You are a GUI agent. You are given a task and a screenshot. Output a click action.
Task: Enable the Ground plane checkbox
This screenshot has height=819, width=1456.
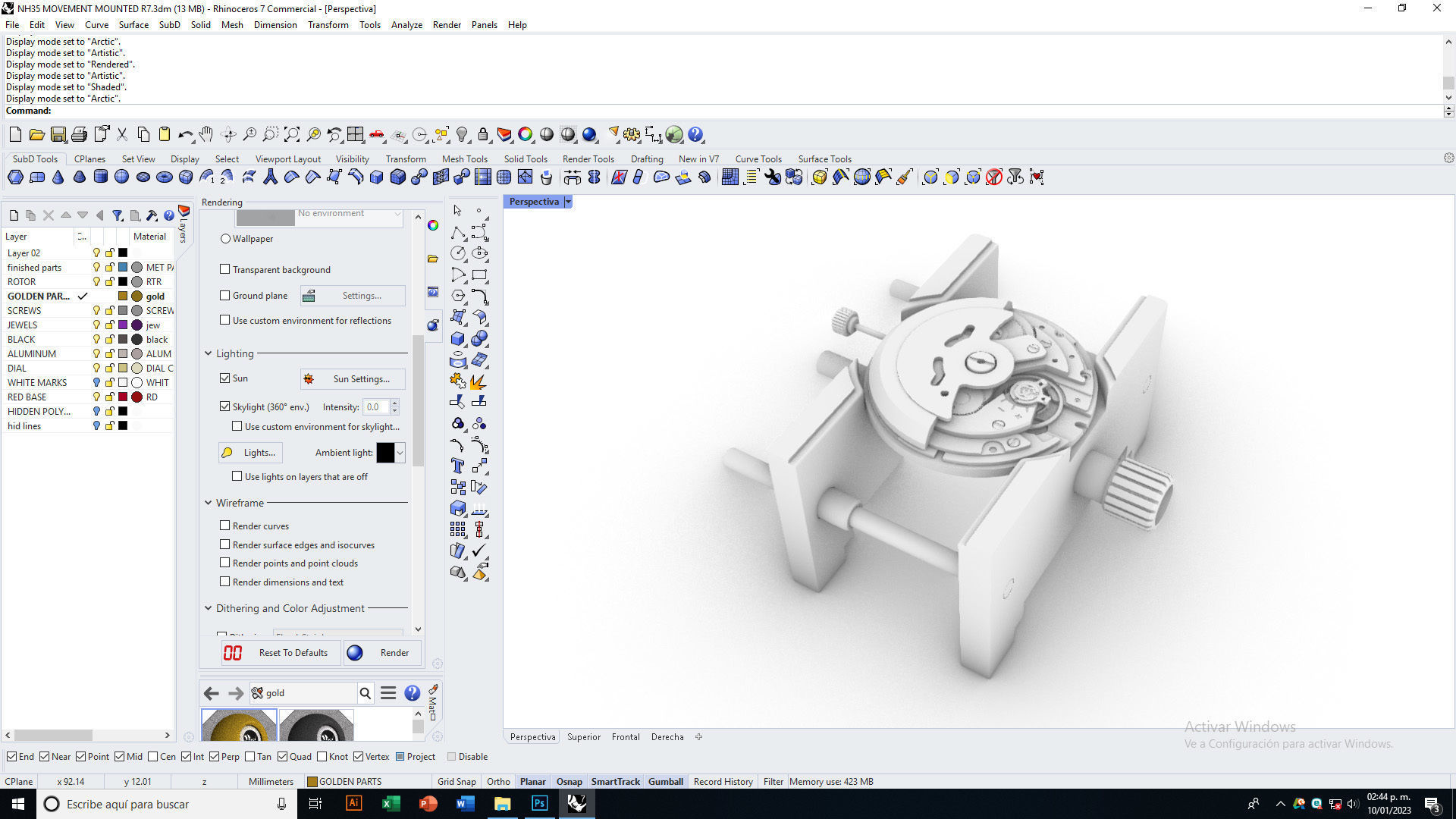(225, 296)
